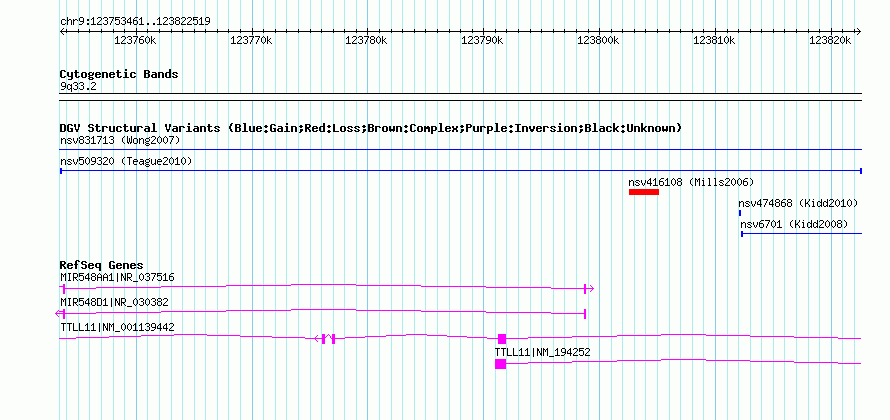Click the TTLL11 NM_194252 magenta exon block
This screenshot has height=420, width=890.
pyautogui.click(x=500, y=364)
